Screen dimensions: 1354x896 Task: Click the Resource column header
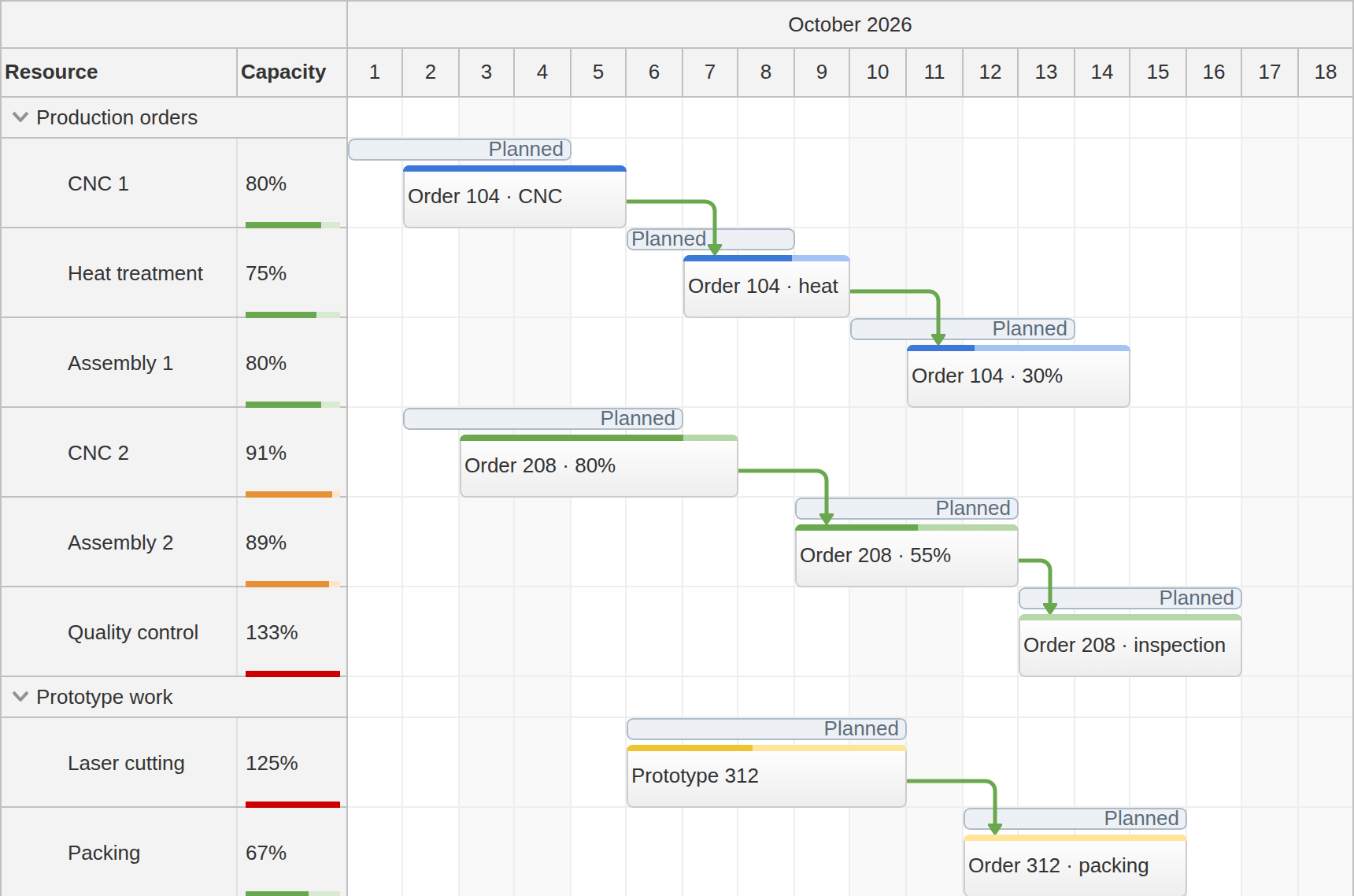pyautogui.click(x=119, y=72)
